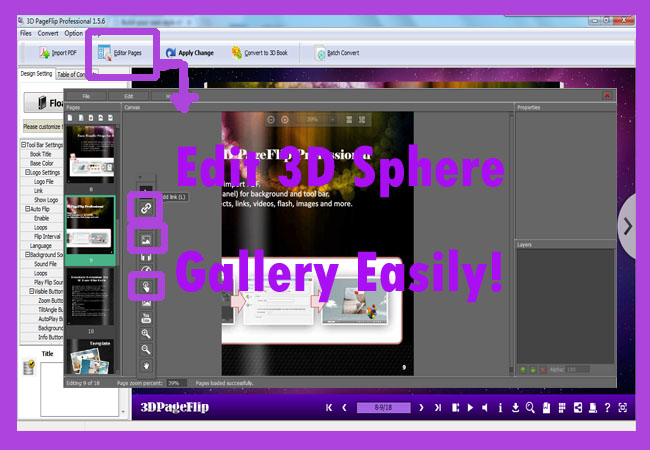Open Batch Convert
Viewport: 650px width, 450px height.
[337, 53]
